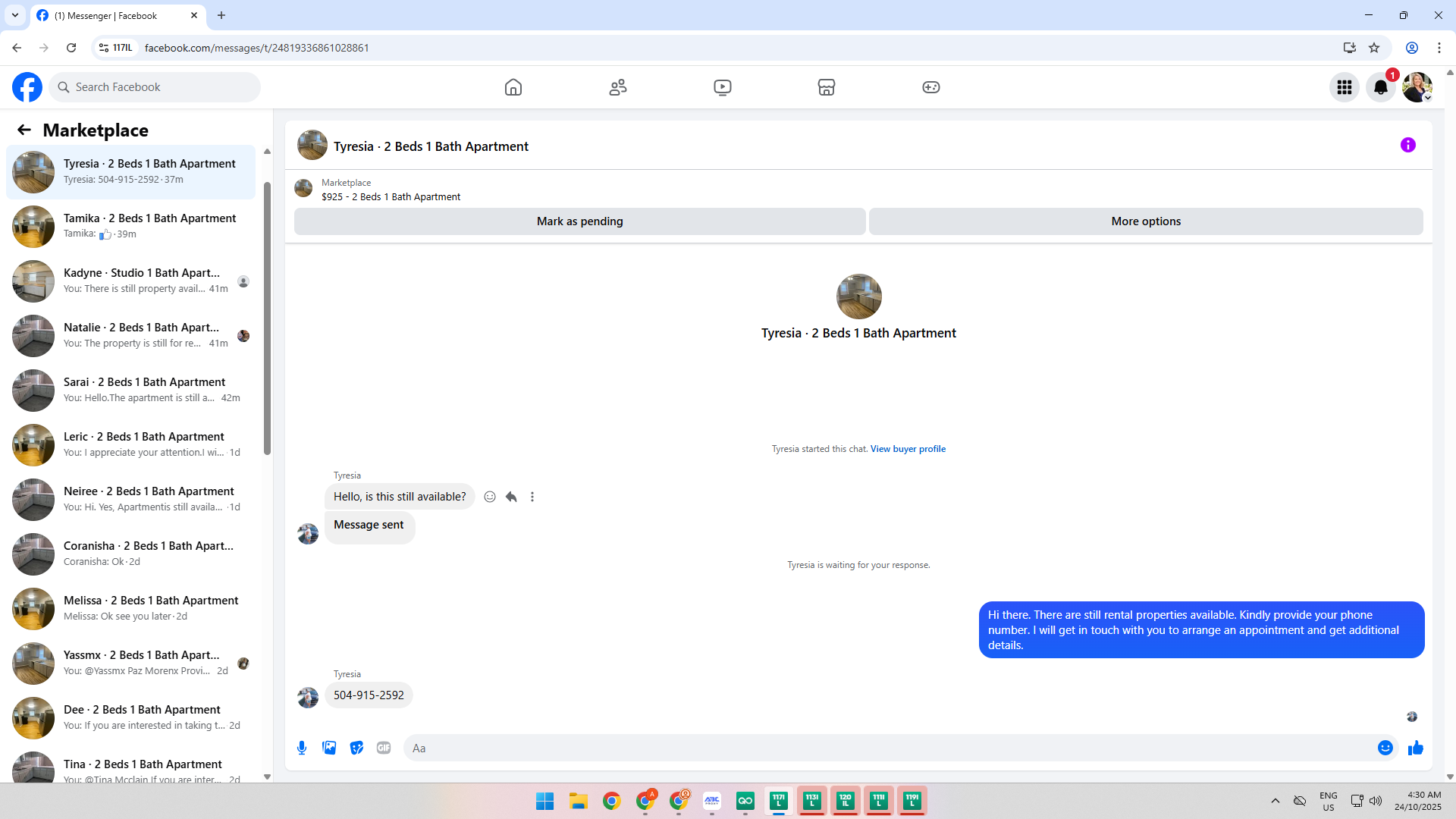Open the clock and date in taskbar
Screen dimensions: 1456x819
click(x=1418, y=801)
